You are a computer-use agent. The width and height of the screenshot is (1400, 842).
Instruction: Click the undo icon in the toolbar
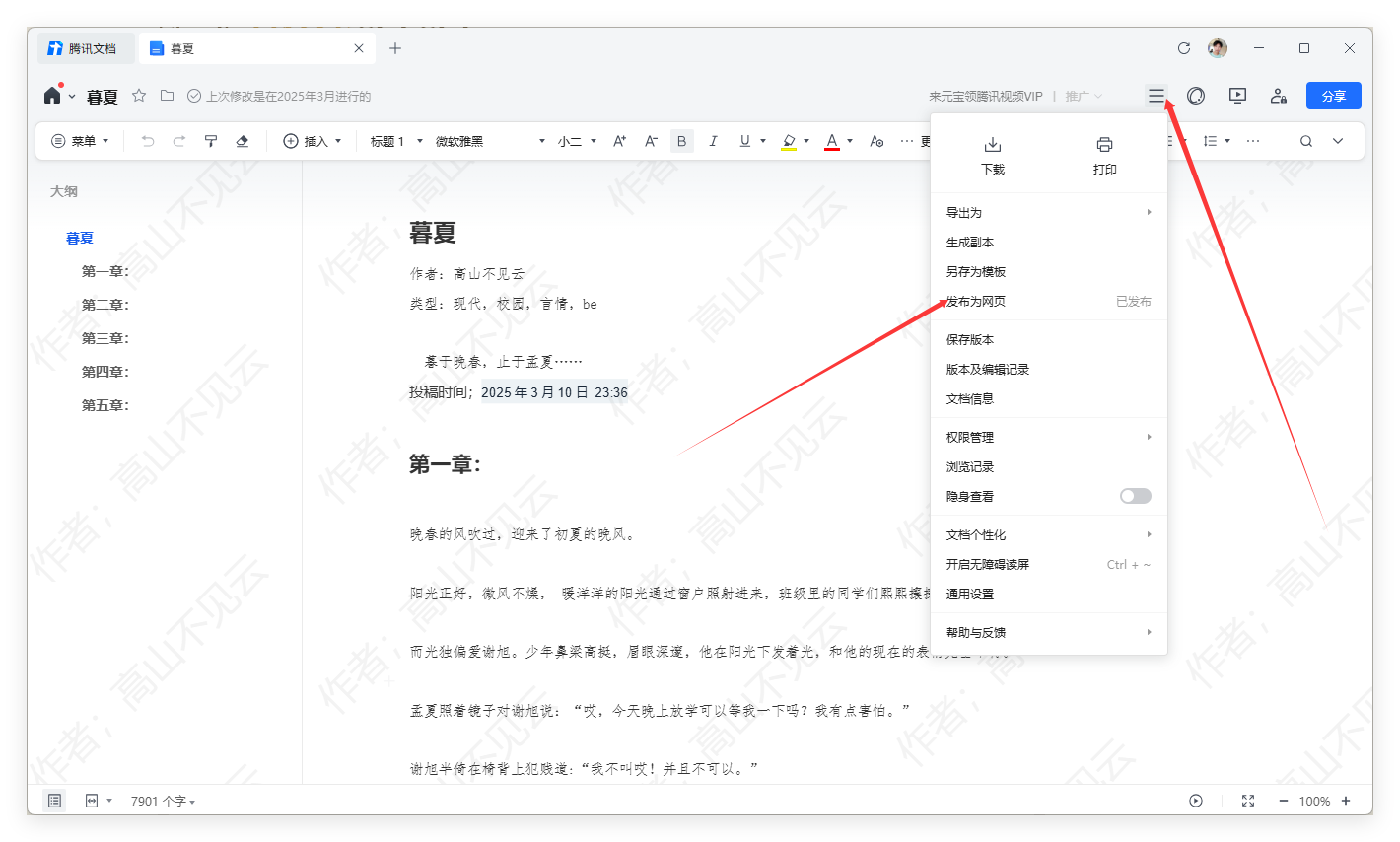coord(148,140)
